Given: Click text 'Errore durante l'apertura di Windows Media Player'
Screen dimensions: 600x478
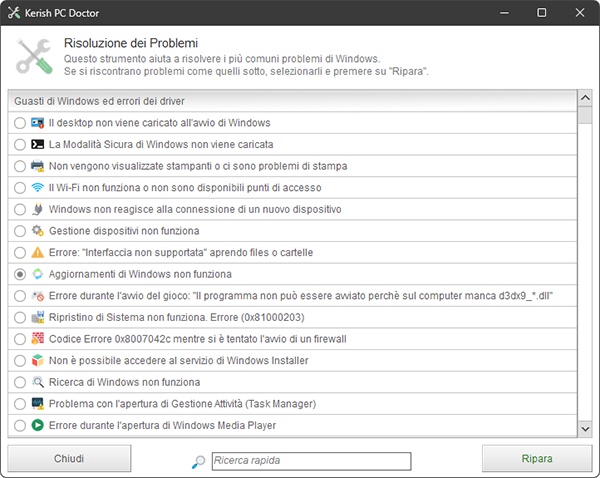Looking at the screenshot, I should pyautogui.click(x=162, y=425).
